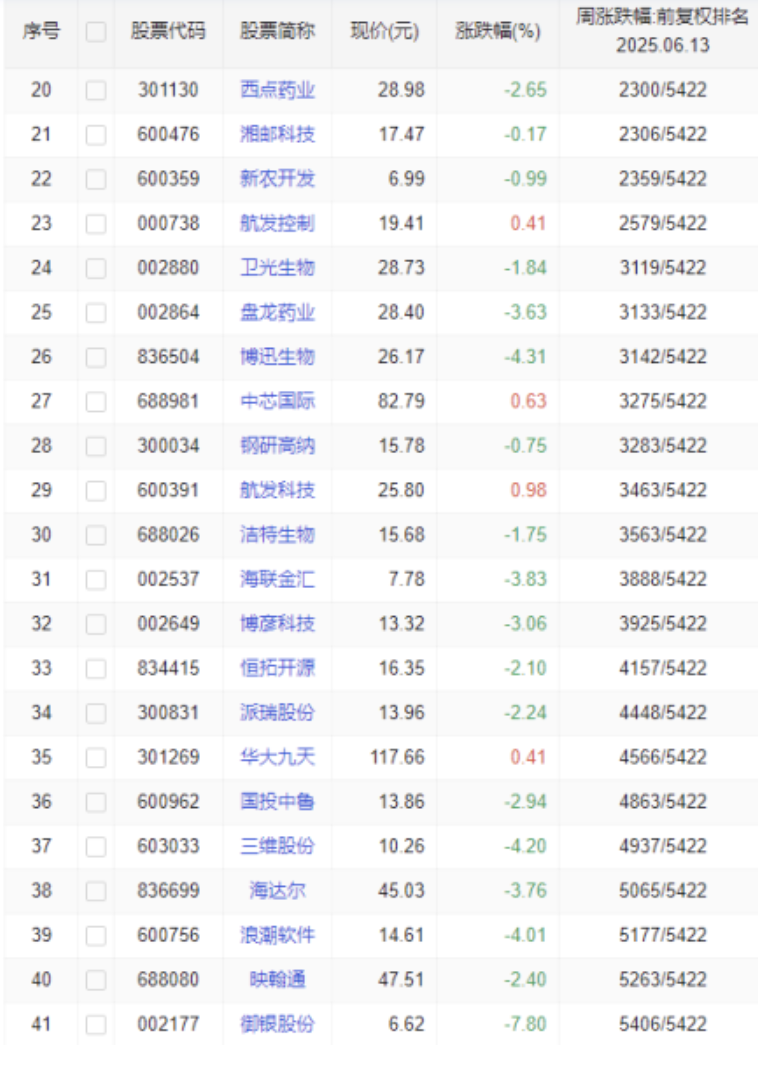
Task: Select price cell 45.03
Action: (x=401, y=891)
